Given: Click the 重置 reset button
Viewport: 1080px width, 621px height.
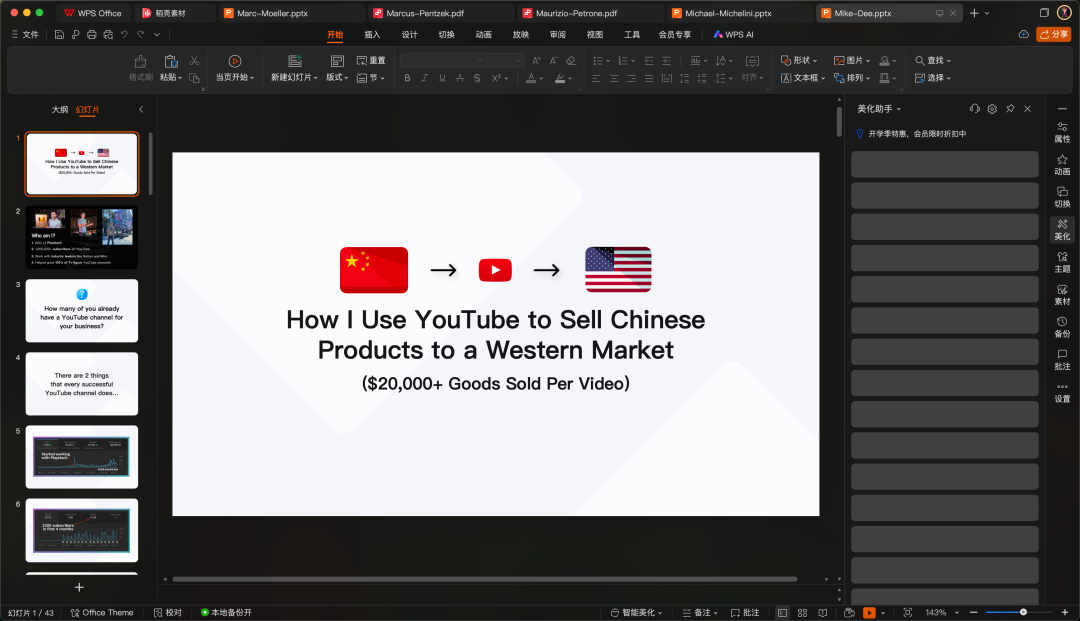Looking at the screenshot, I should point(371,61).
